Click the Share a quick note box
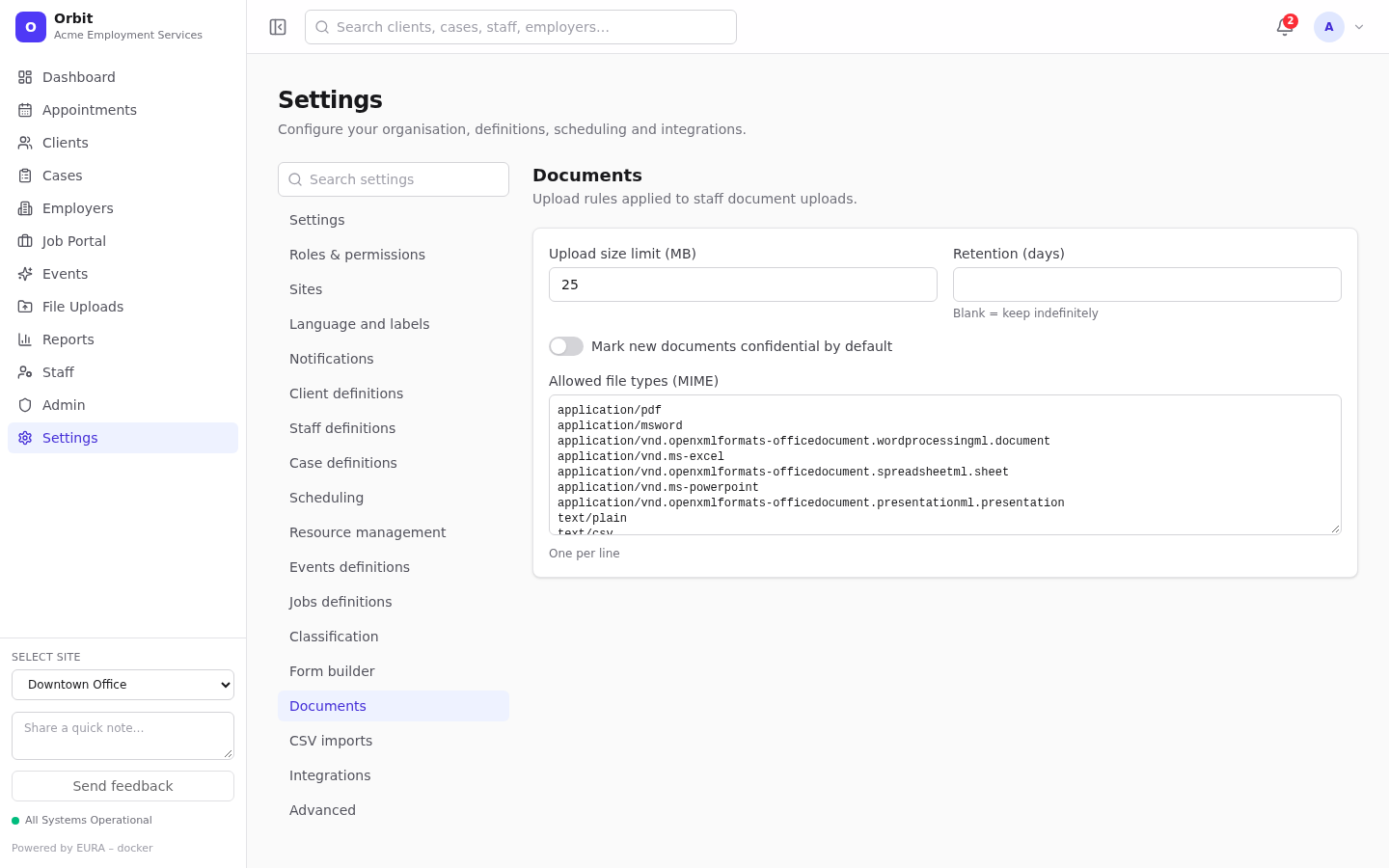This screenshot has height=868, width=1389. (123, 736)
